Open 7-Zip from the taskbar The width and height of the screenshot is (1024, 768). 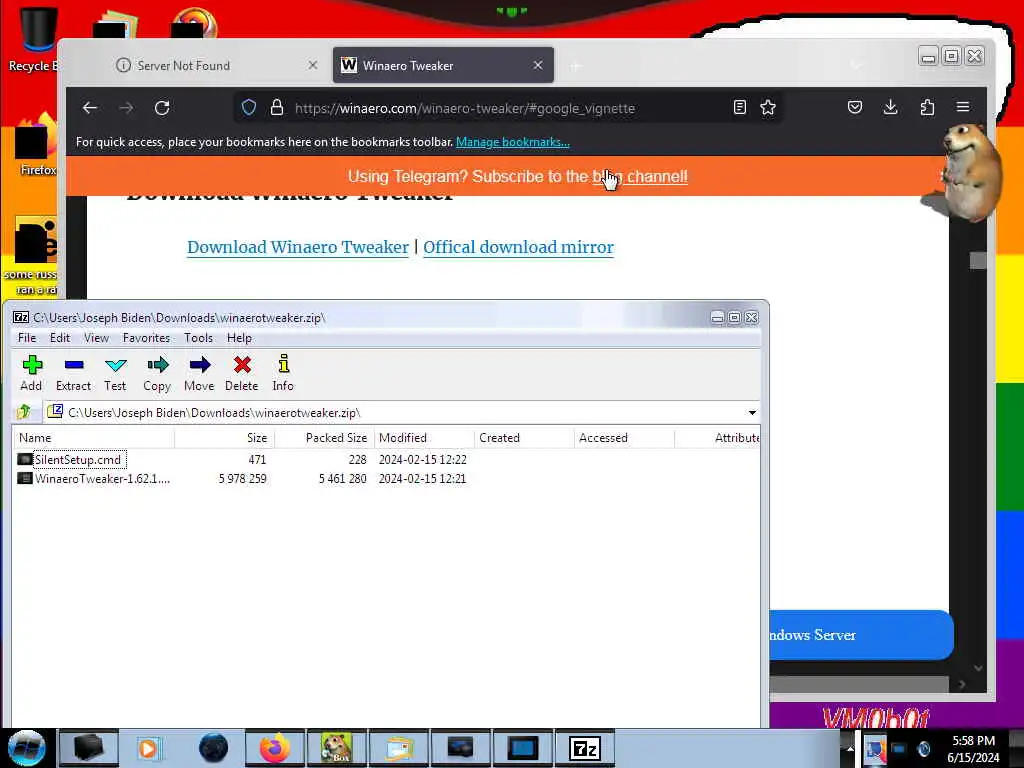(x=584, y=748)
